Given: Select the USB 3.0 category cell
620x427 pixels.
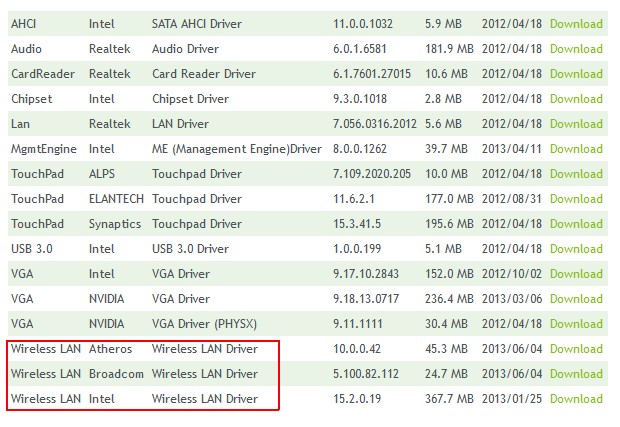Looking at the screenshot, I should click(32, 249).
